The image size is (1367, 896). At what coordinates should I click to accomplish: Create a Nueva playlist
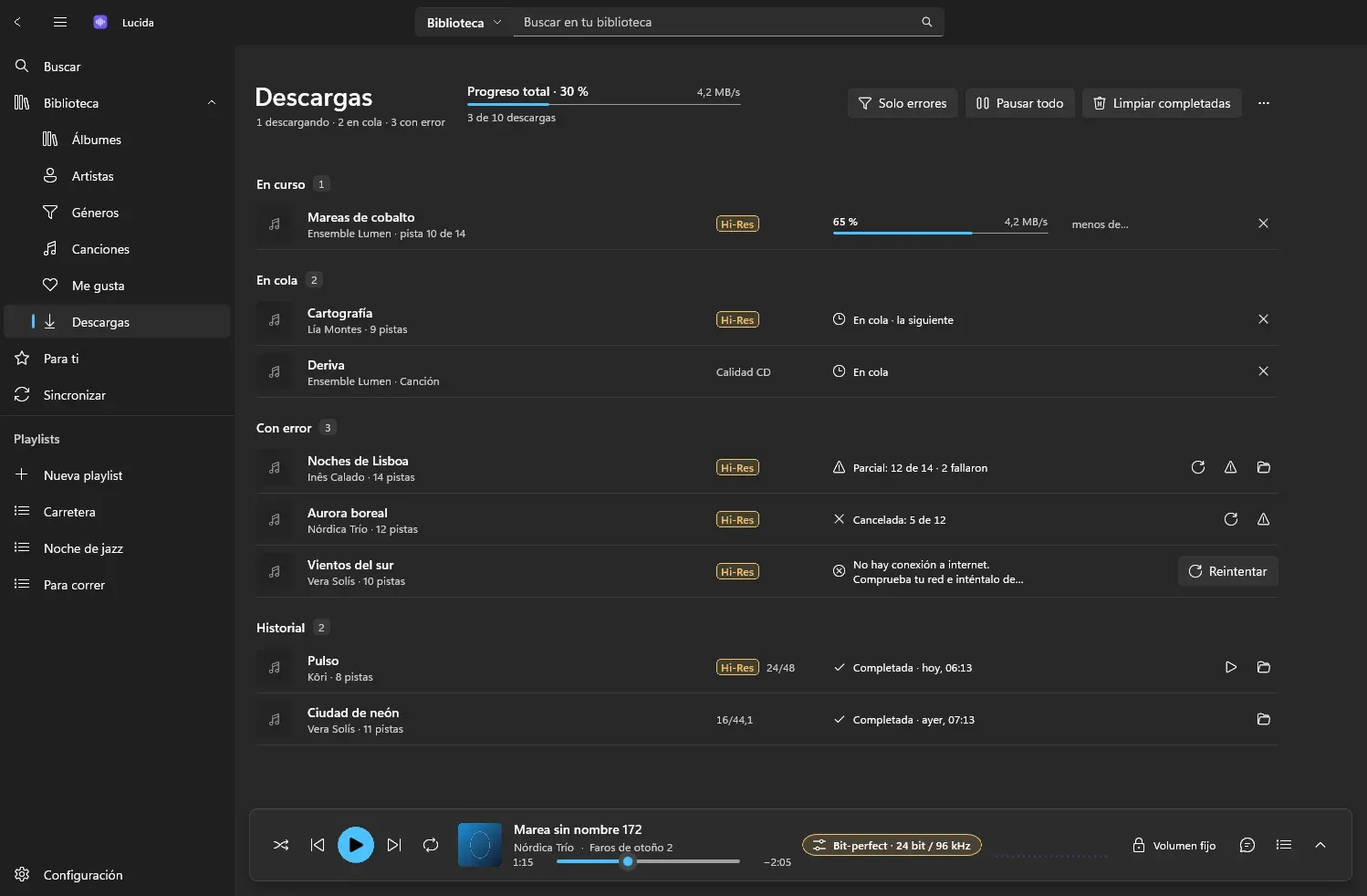coord(117,475)
